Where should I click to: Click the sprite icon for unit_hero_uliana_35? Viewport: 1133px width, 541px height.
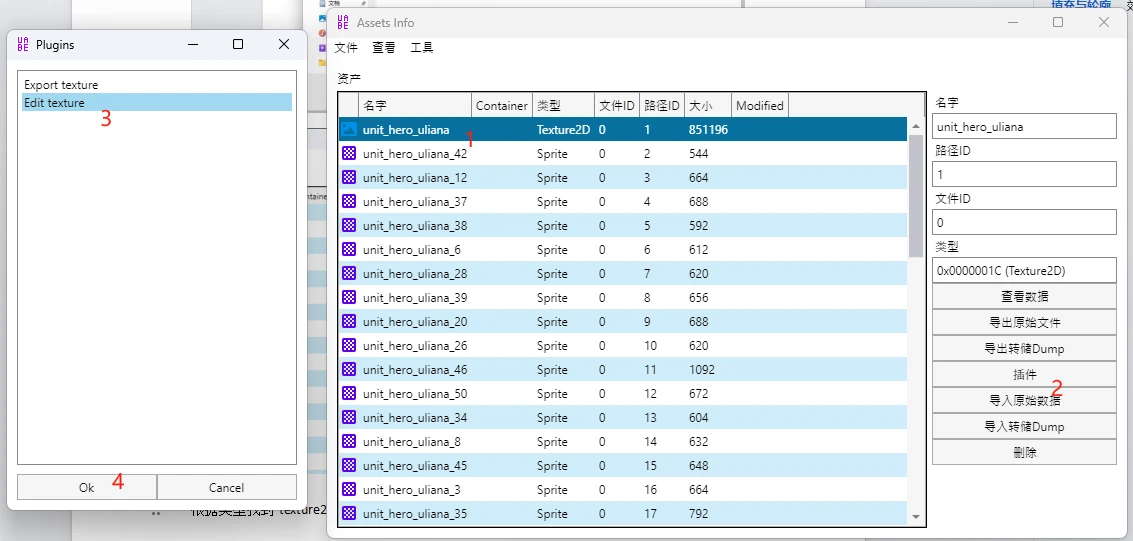coord(349,514)
